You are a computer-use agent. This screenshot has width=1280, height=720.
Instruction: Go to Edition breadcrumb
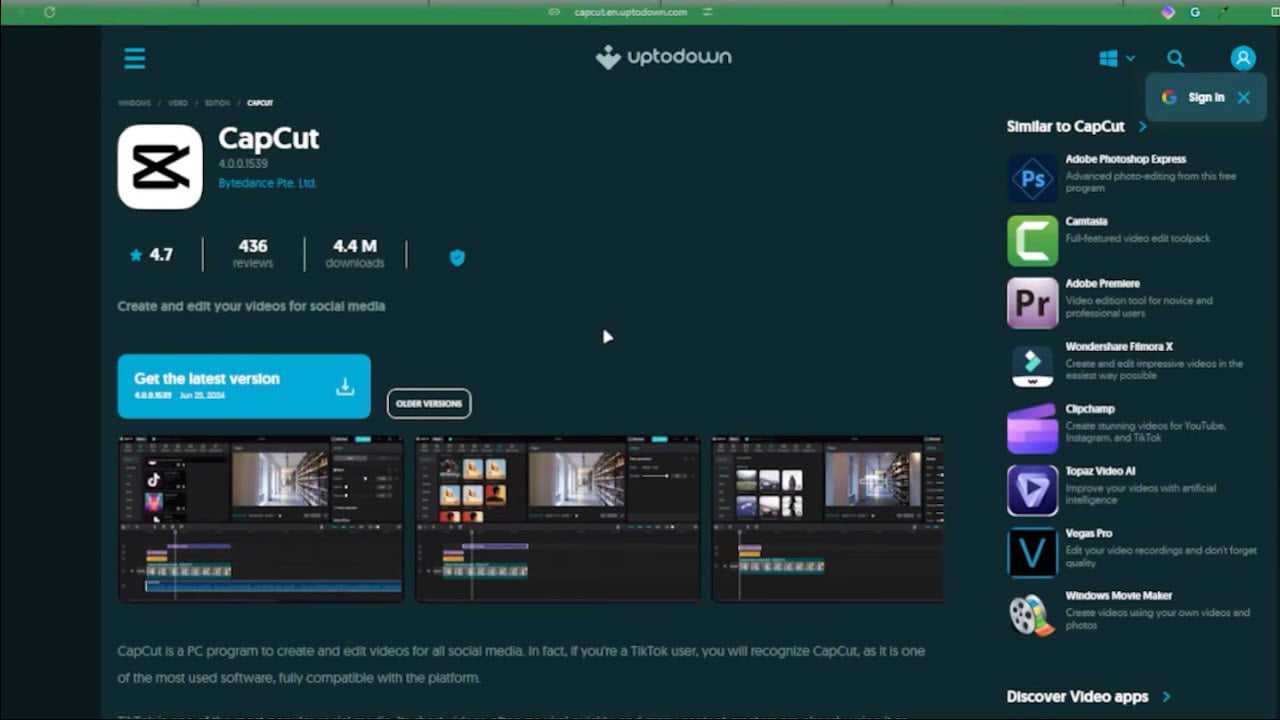point(217,103)
